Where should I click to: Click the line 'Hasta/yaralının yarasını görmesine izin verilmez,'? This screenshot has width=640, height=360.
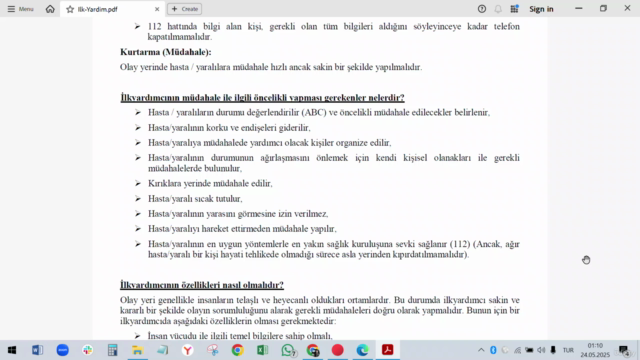(x=238, y=214)
